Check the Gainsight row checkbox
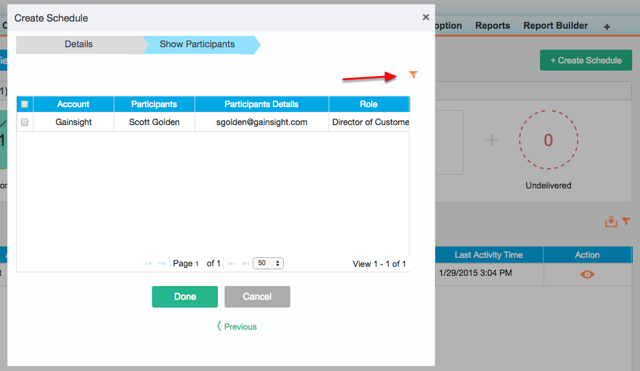Image resolution: width=640 pixels, height=371 pixels. (24, 122)
